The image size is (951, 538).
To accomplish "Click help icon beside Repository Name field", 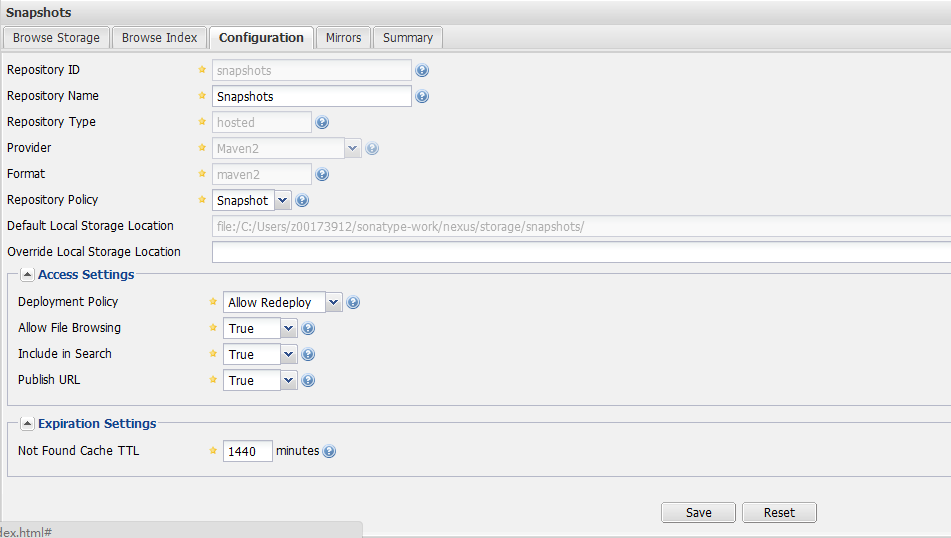I will tap(422, 97).
